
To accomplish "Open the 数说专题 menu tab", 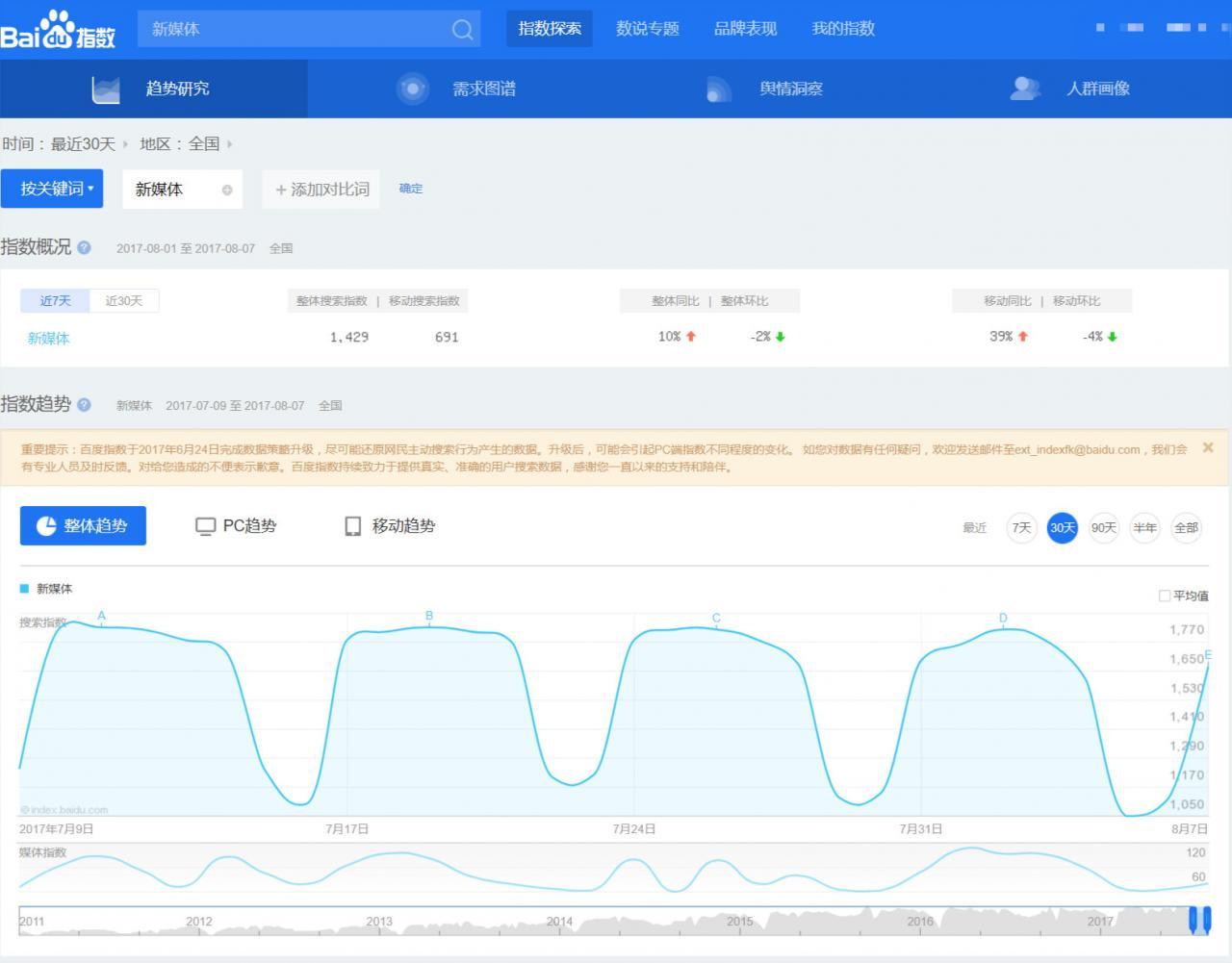I will (x=648, y=29).
